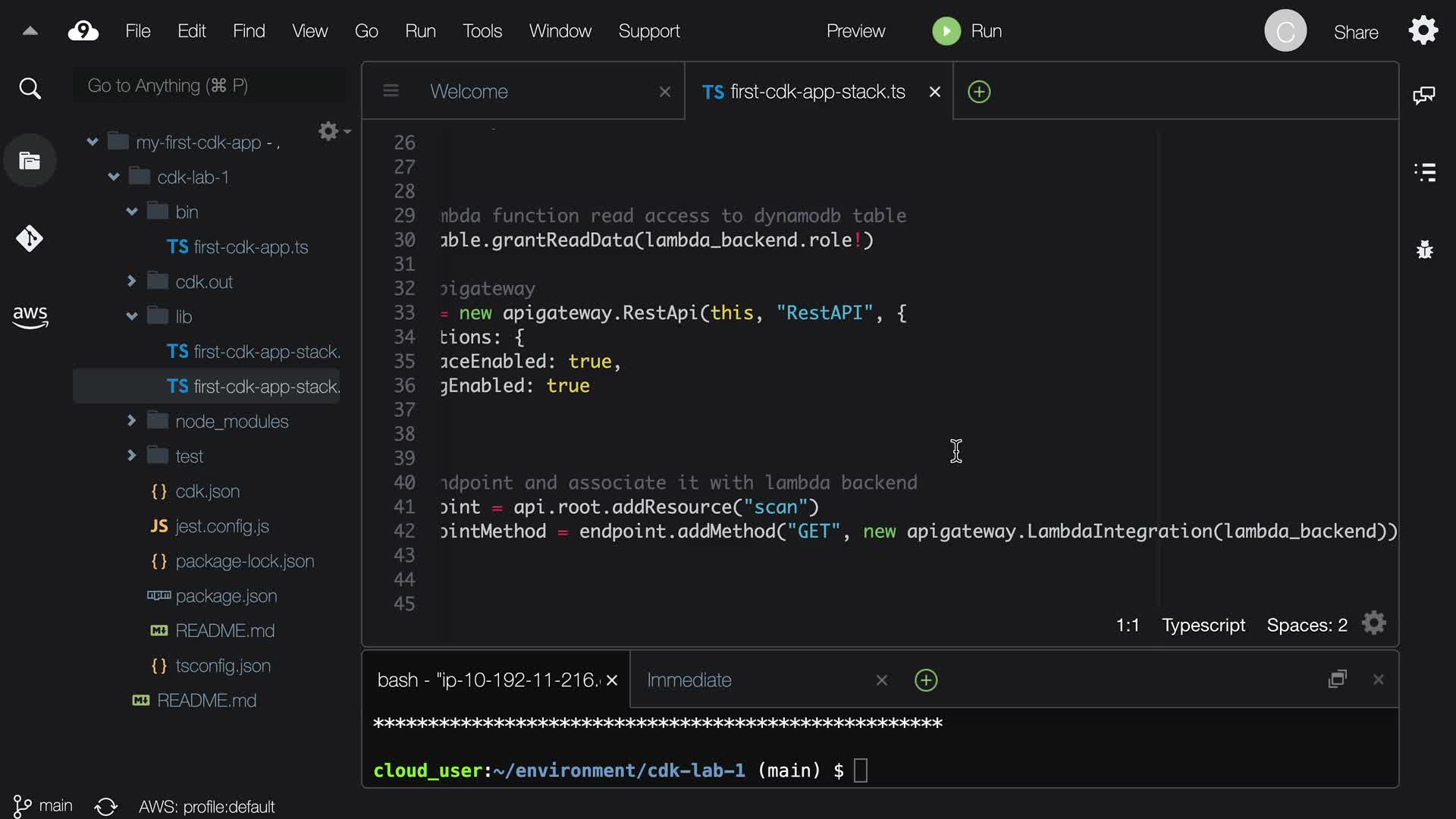Hide the menu bar with the up arrow
Image resolution: width=1456 pixels, height=819 pixels.
[x=30, y=31]
